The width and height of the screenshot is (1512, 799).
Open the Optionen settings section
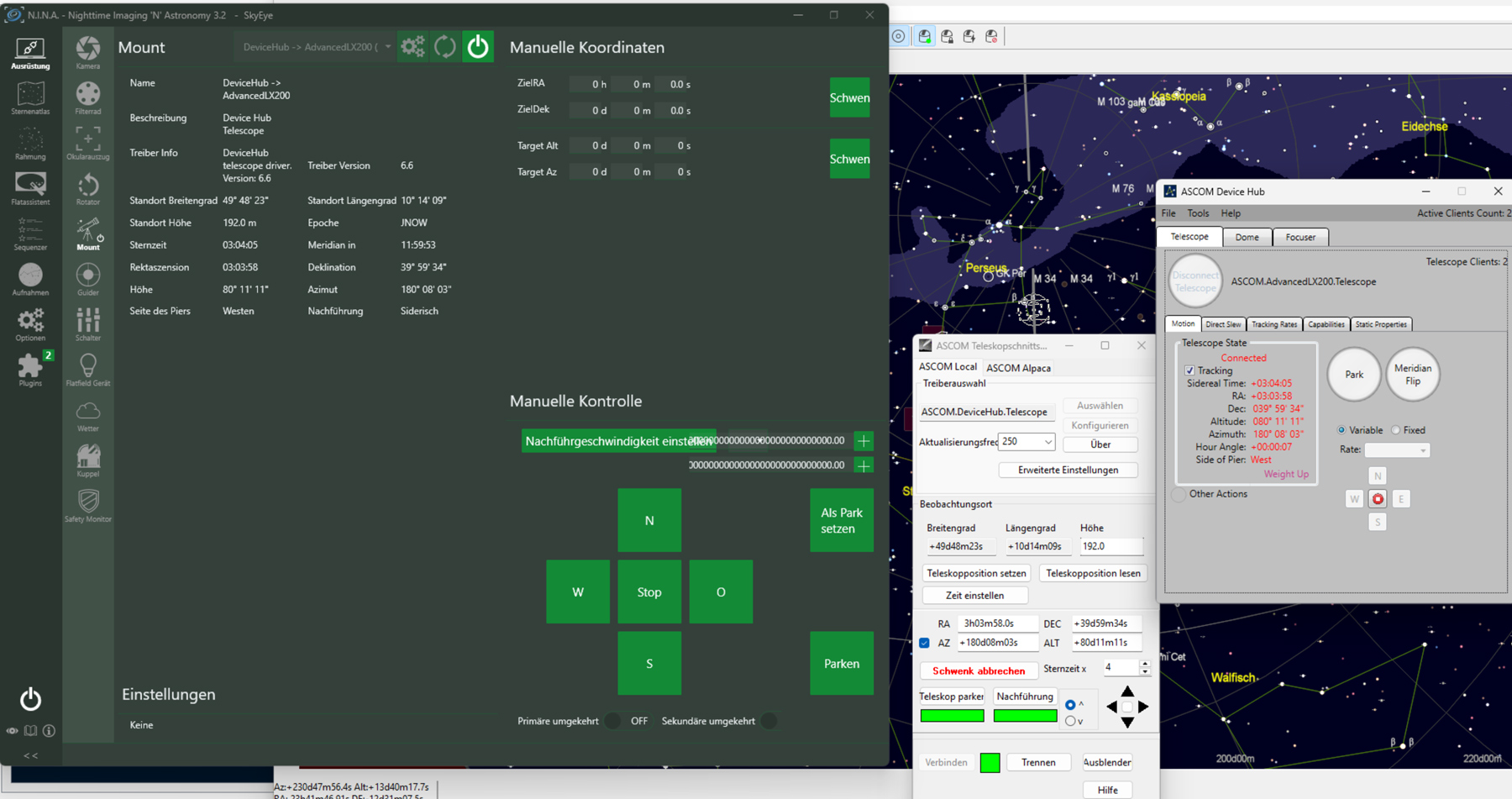pyautogui.click(x=30, y=325)
